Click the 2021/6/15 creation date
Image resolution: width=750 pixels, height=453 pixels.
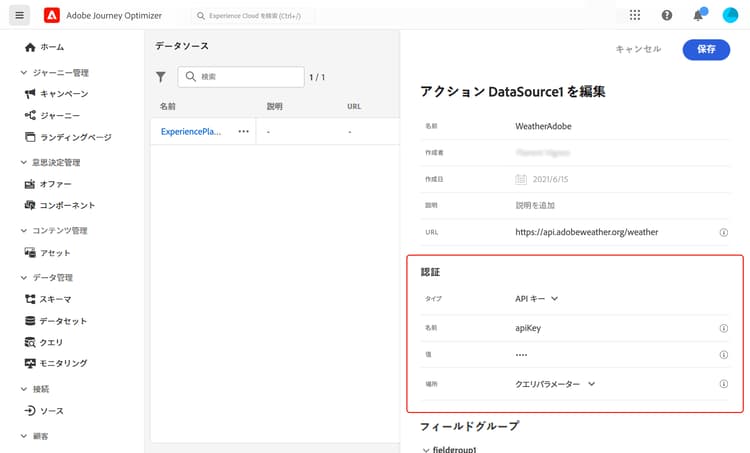(x=550, y=179)
